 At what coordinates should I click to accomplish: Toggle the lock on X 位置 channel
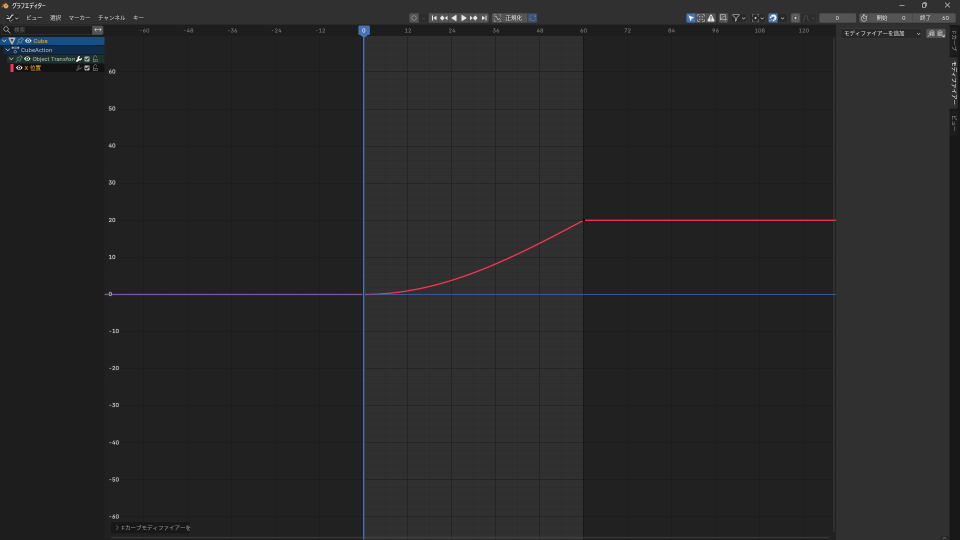pos(95,68)
